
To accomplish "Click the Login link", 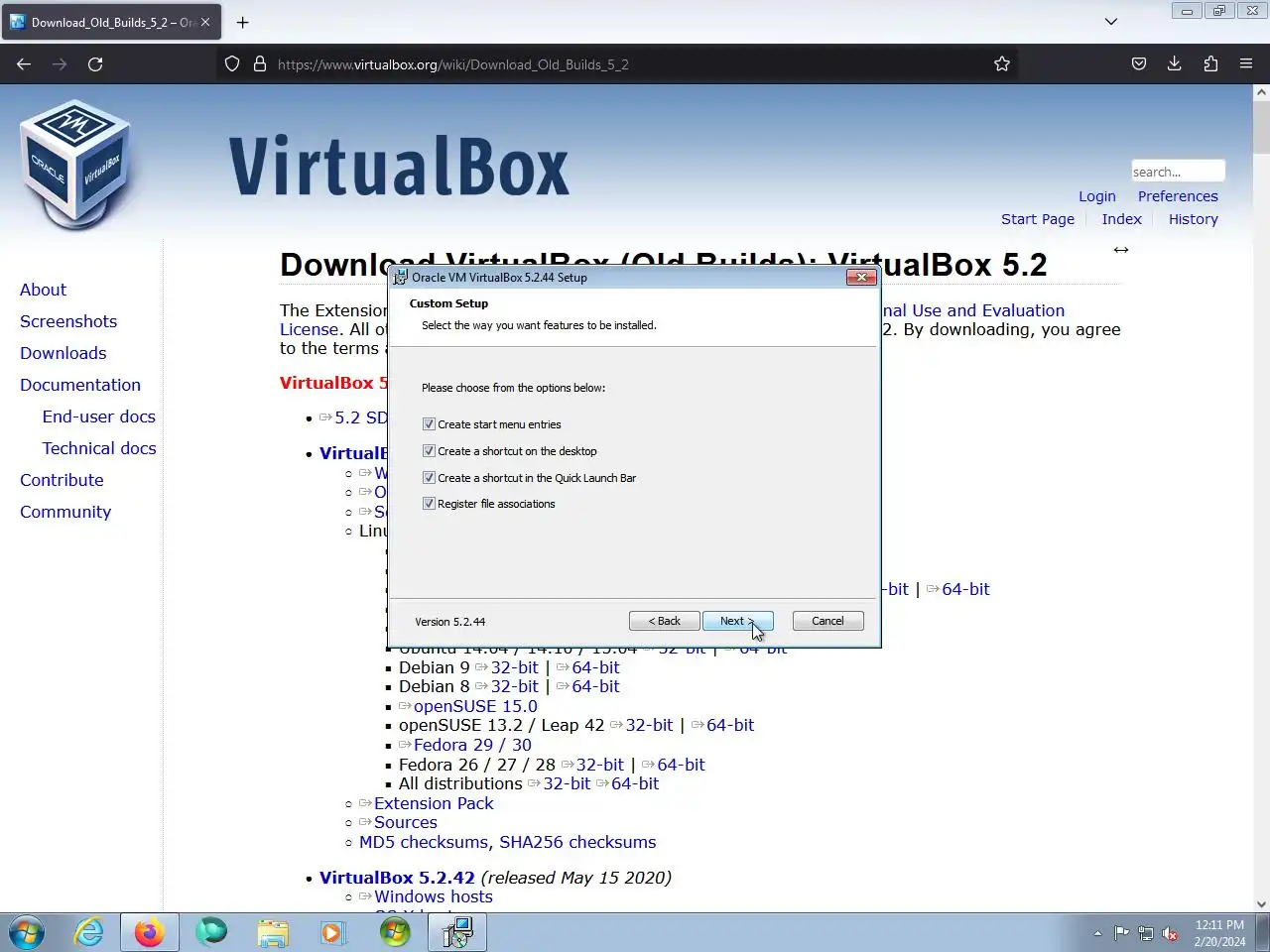I will [1097, 196].
